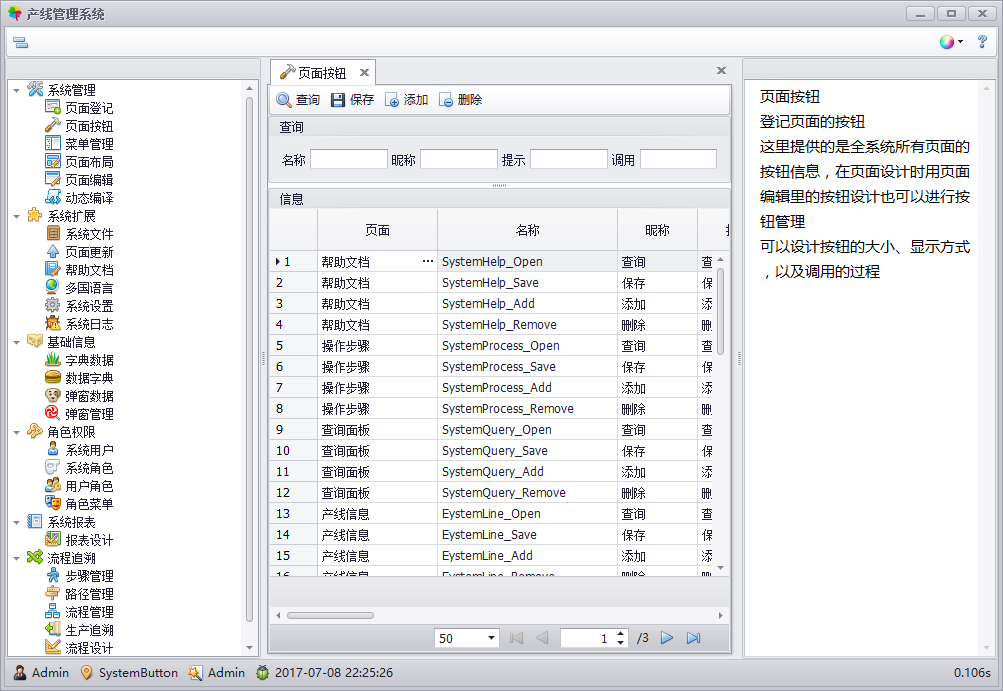This screenshot has height=691, width=1003.
Task: Open the color theme skin dropdown
Action: [x=950, y=42]
